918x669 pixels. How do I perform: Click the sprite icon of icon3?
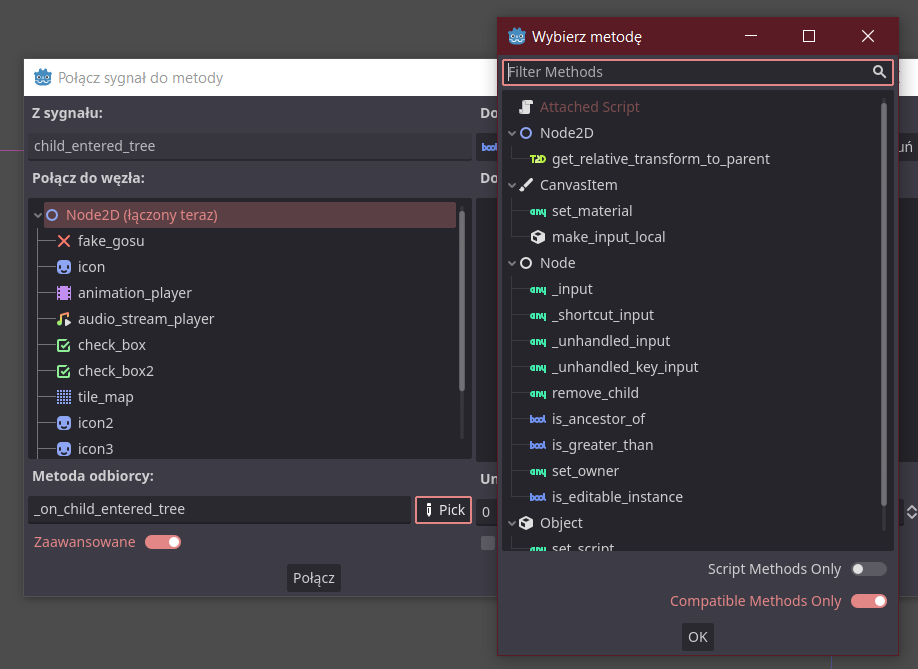[x=64, y=449]
